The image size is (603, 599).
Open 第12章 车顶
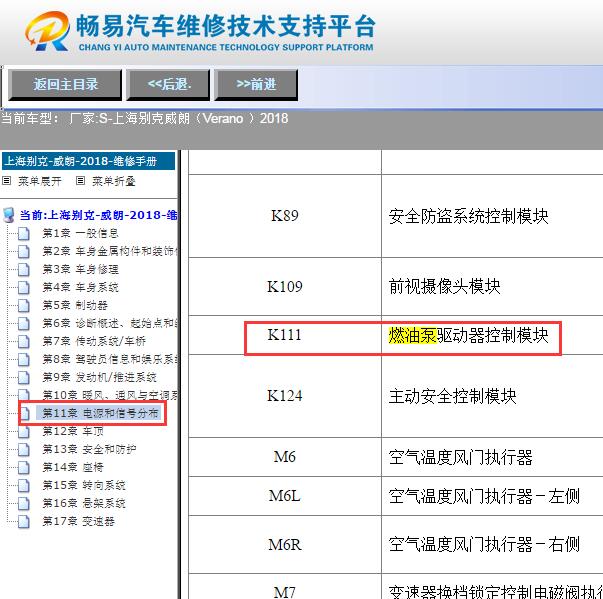click(73, 431)
